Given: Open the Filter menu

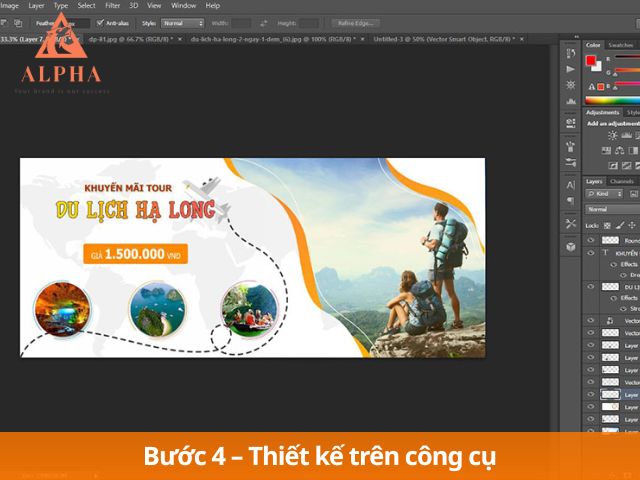Looking at the screenshot, I should (x=113, y=6).
